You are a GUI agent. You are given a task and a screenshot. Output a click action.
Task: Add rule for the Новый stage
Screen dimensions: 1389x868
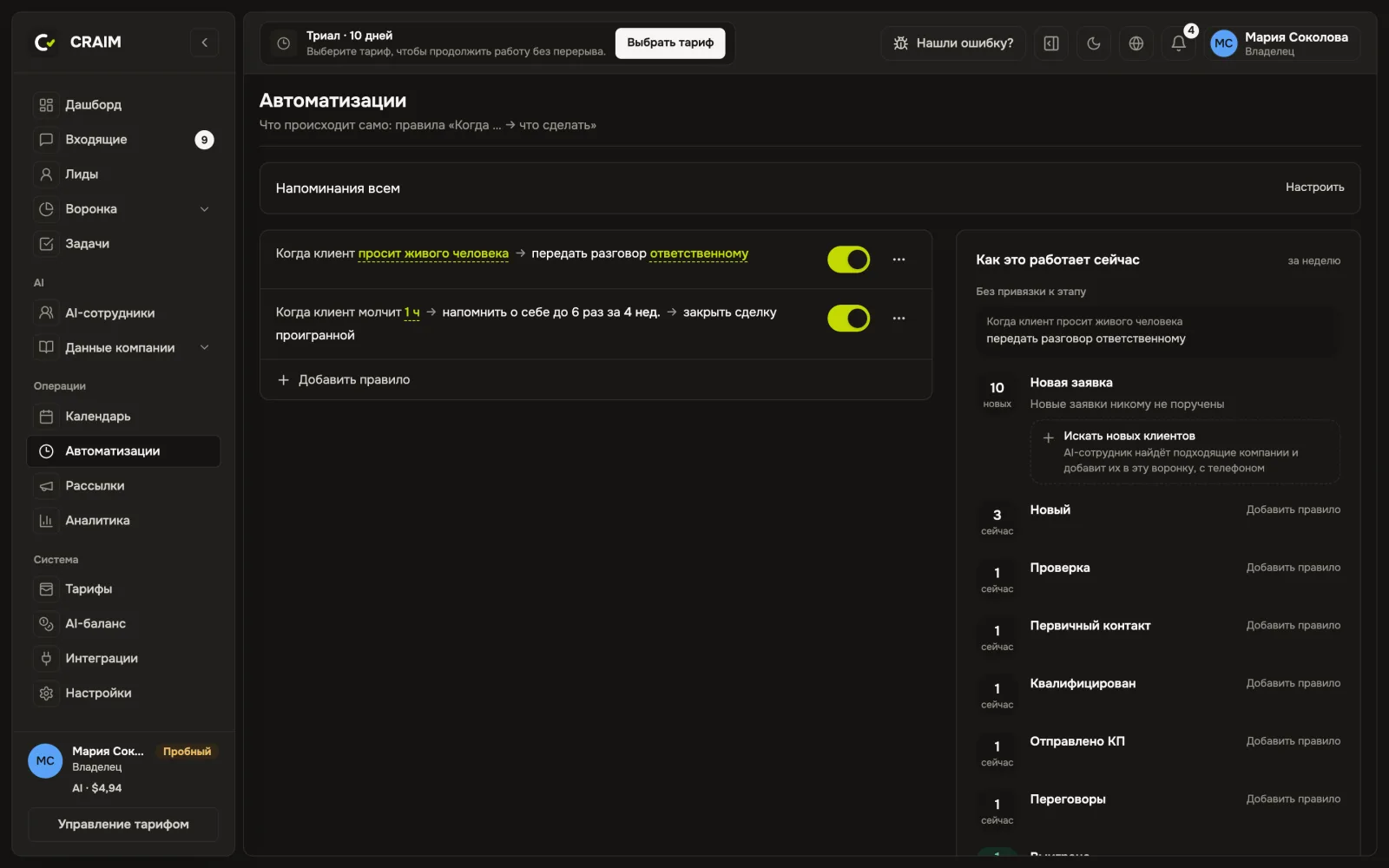click(1293, 510)
